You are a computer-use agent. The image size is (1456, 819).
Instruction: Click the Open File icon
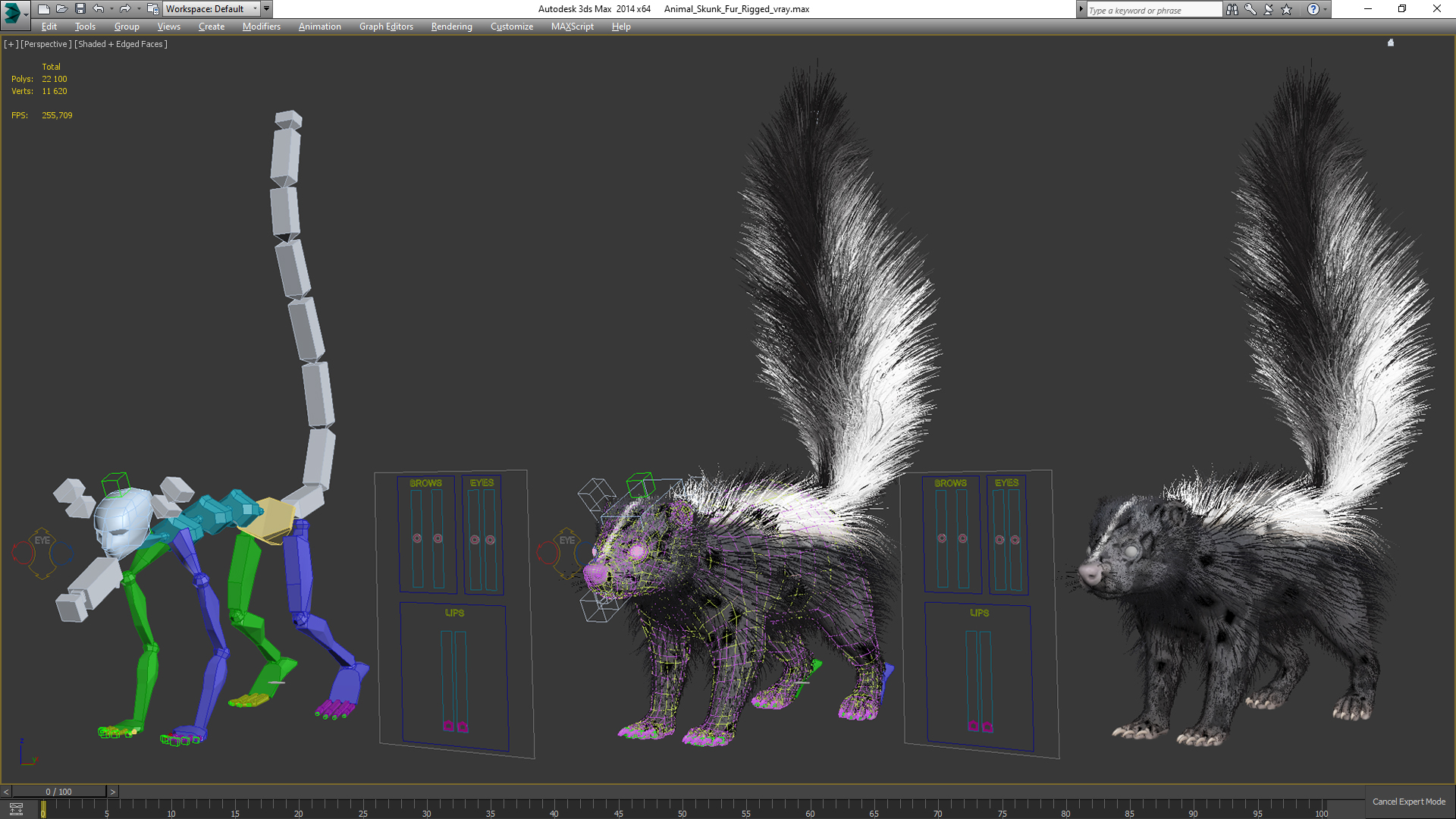coord(61,9)
